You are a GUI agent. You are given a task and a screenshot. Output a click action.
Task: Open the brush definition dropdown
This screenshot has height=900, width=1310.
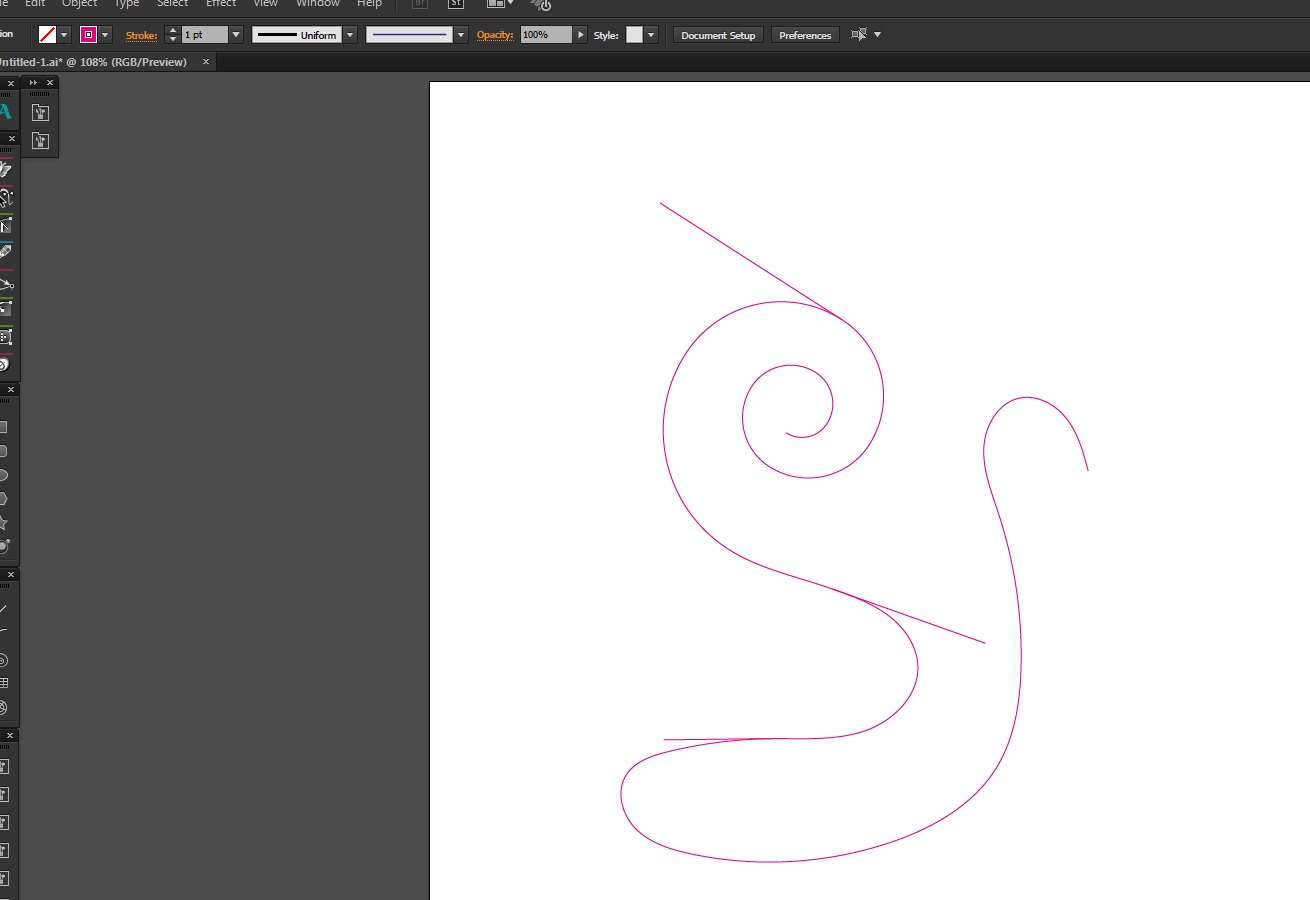(x=460, y=35)
